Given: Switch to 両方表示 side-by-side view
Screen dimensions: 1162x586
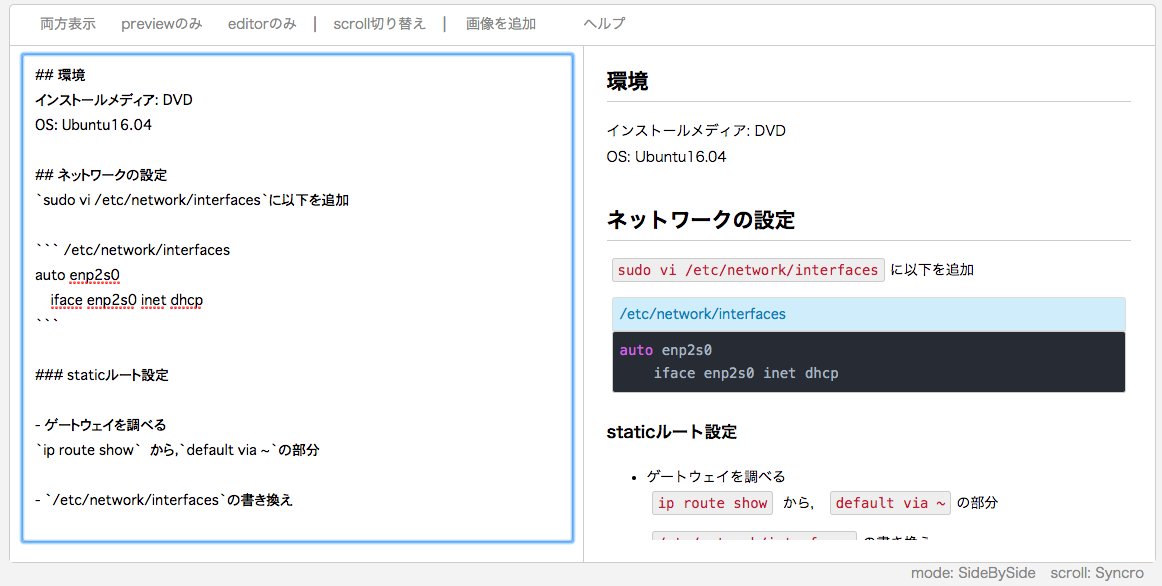Looking at the screenshot, I should 67,24.
